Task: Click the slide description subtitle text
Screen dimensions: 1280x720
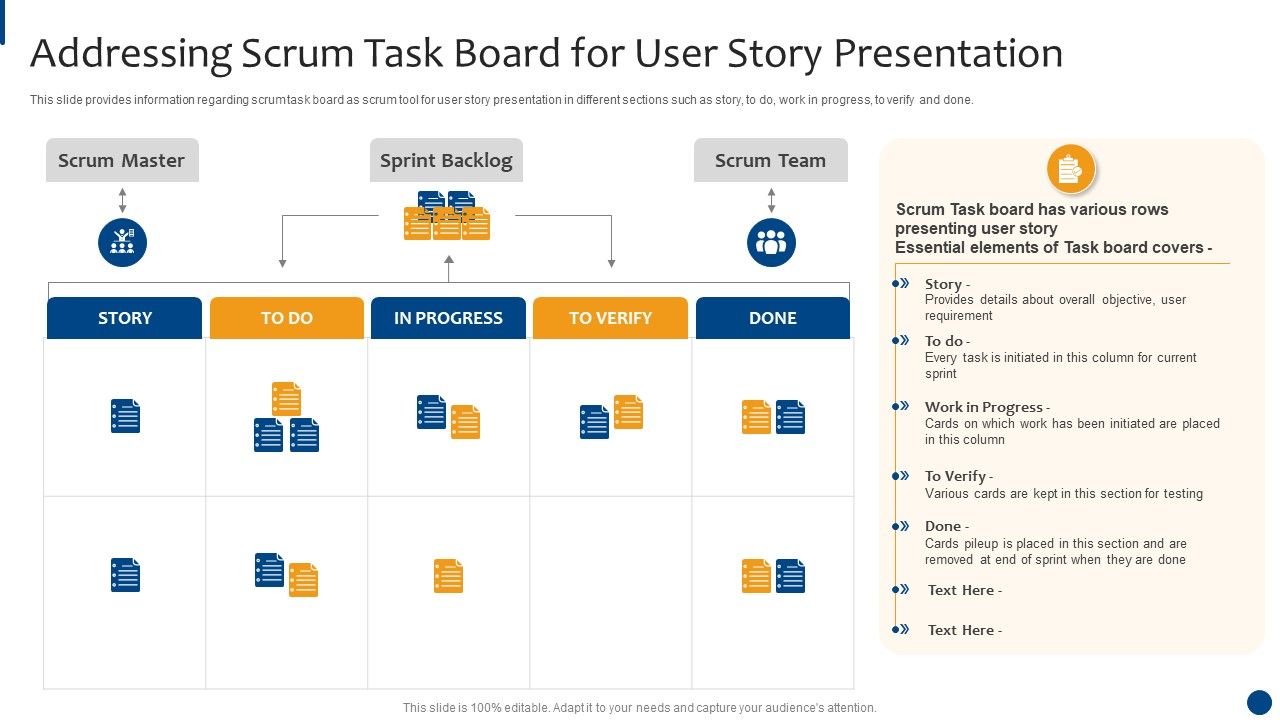Action: 502,100
